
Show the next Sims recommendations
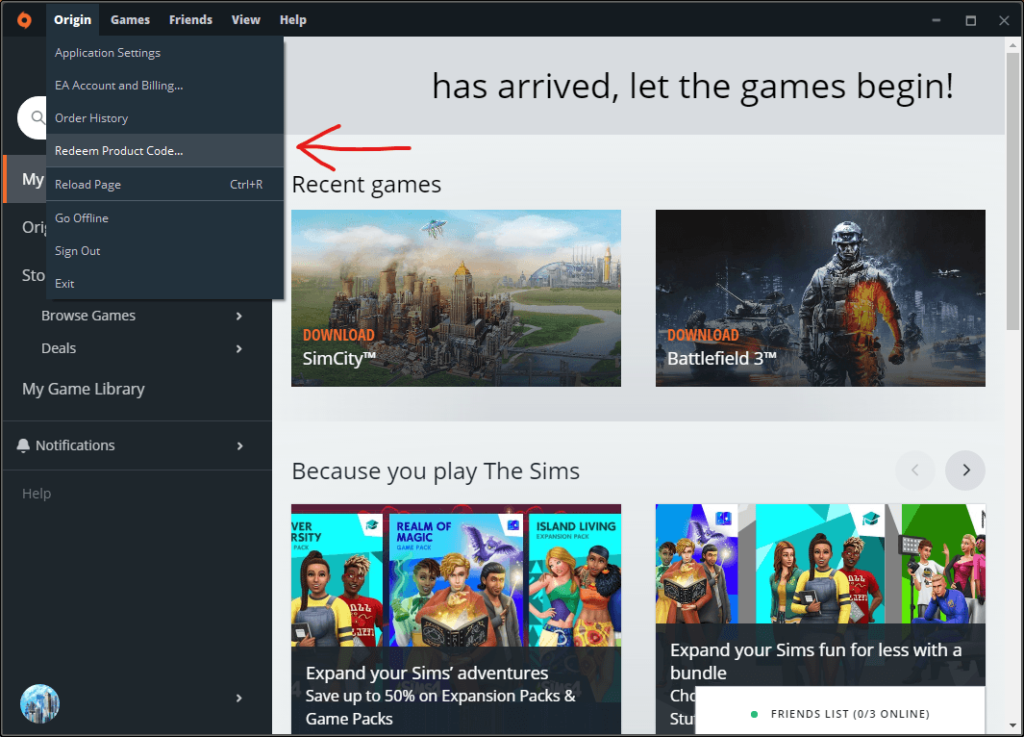click(x=965, y=470)
